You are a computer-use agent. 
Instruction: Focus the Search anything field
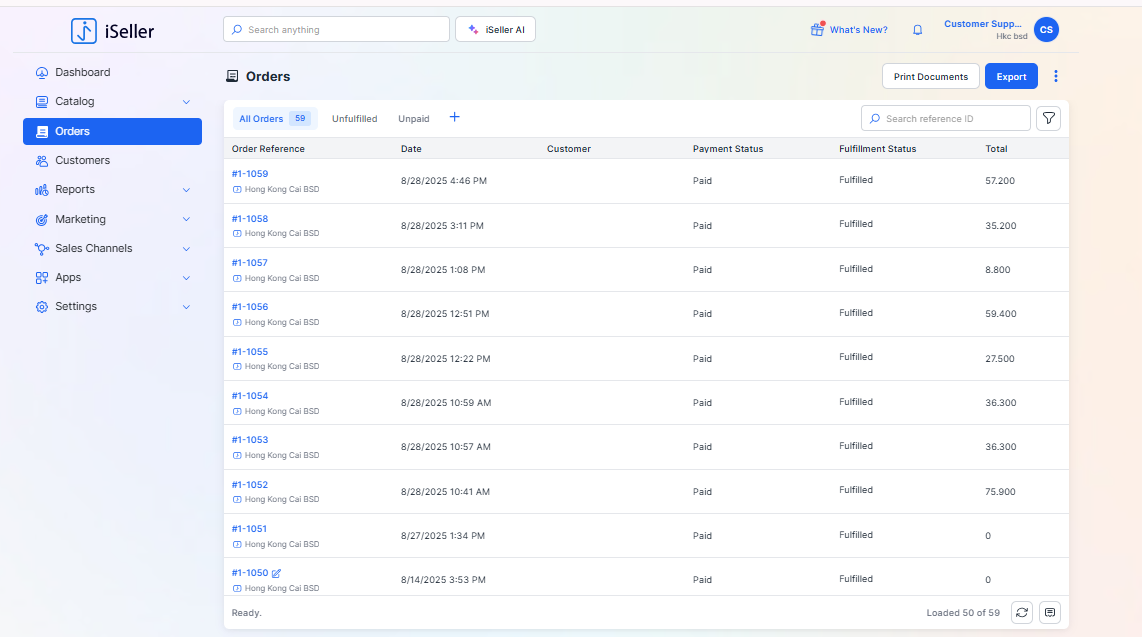[x=336, y=30]
